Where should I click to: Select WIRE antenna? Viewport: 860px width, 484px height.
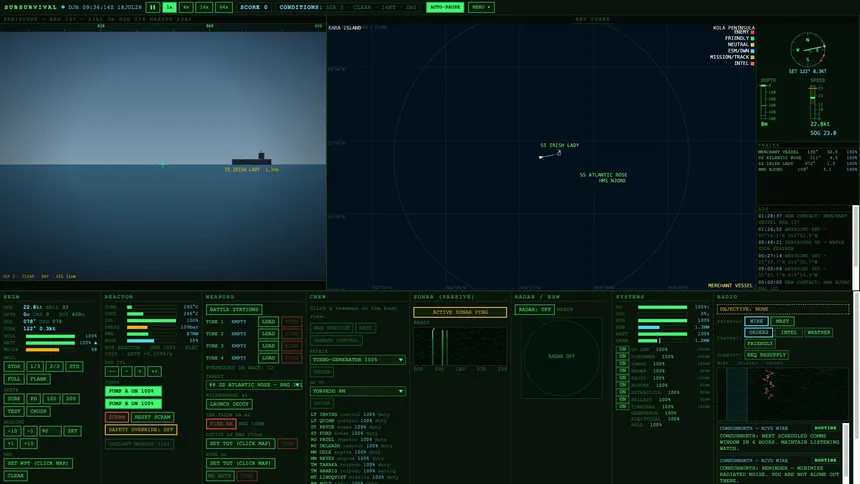pos(756,321)
